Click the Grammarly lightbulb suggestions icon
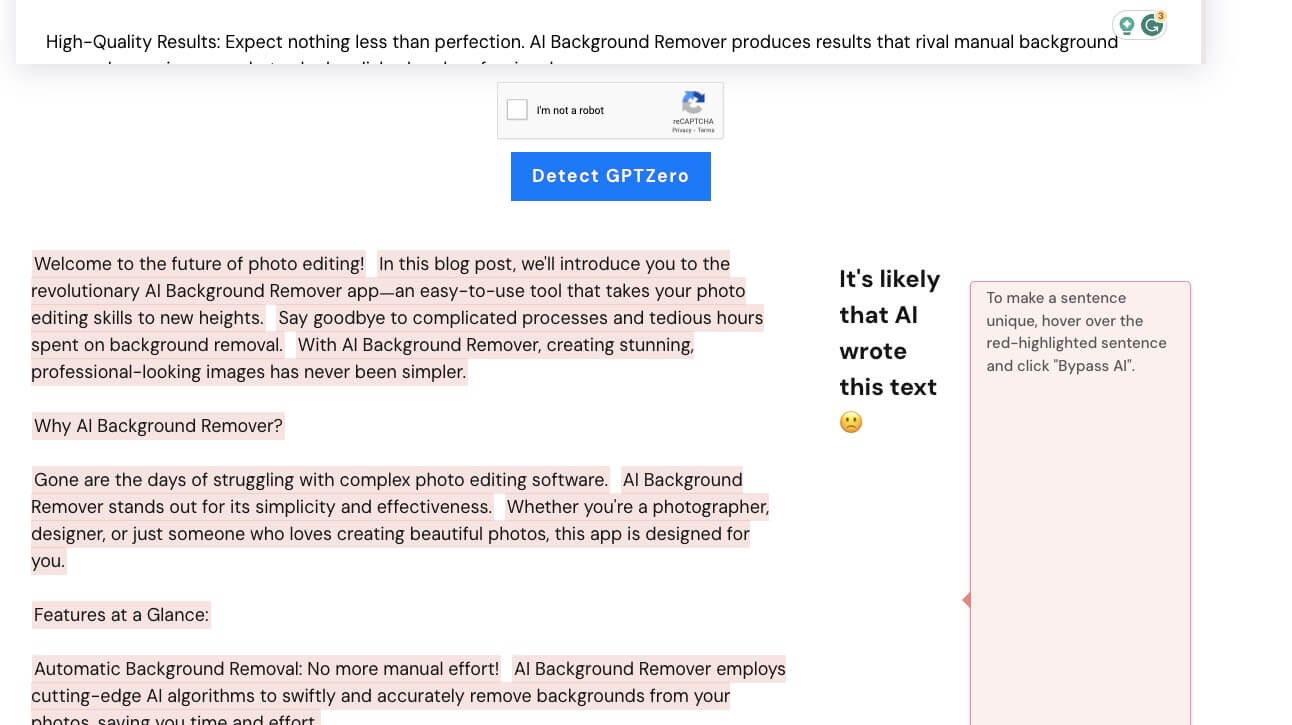The width and height of the screenshot is (1292, 725). (1127, 25)
